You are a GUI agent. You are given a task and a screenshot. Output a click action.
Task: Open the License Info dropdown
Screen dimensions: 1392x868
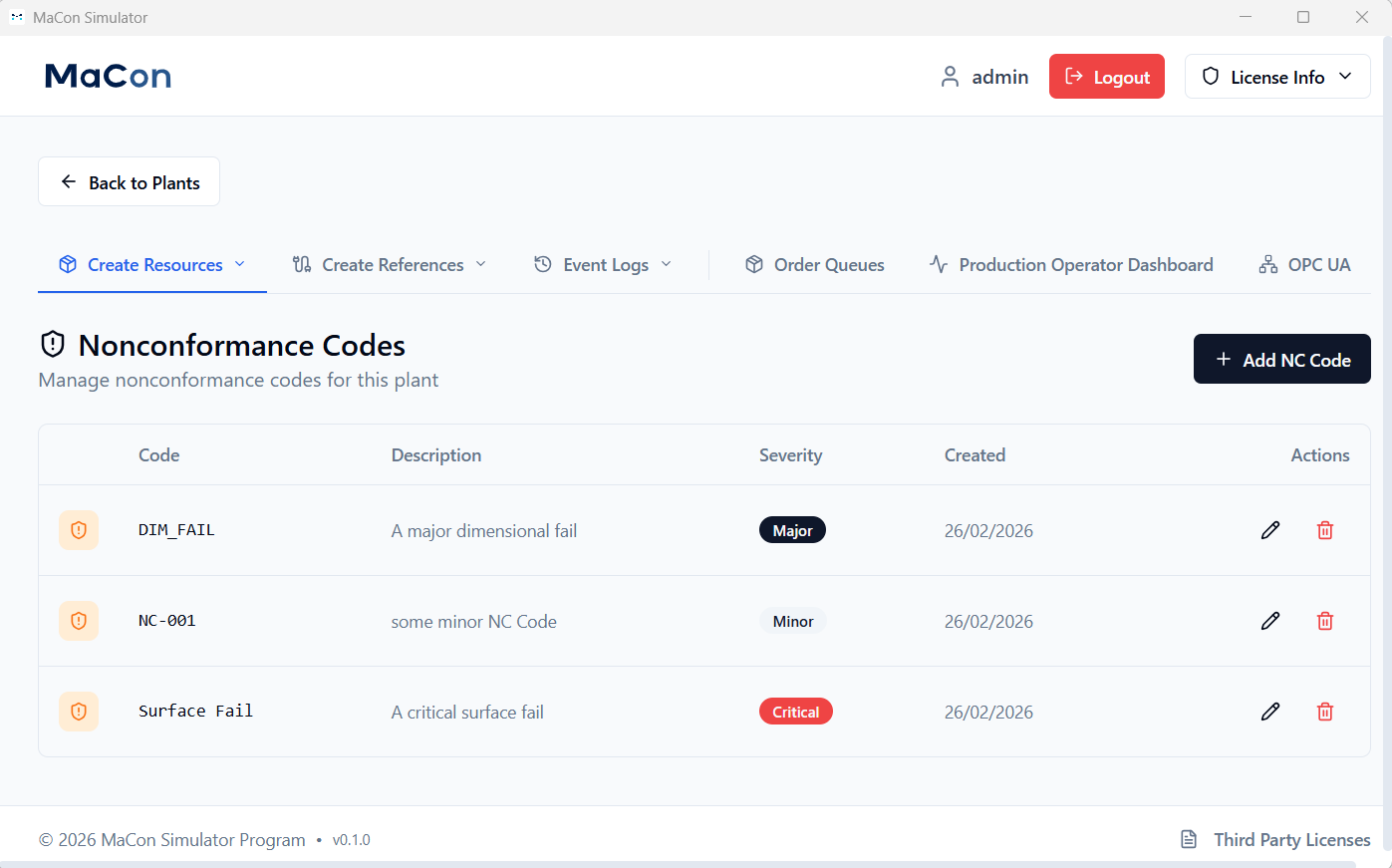[x=1276, y=77]
